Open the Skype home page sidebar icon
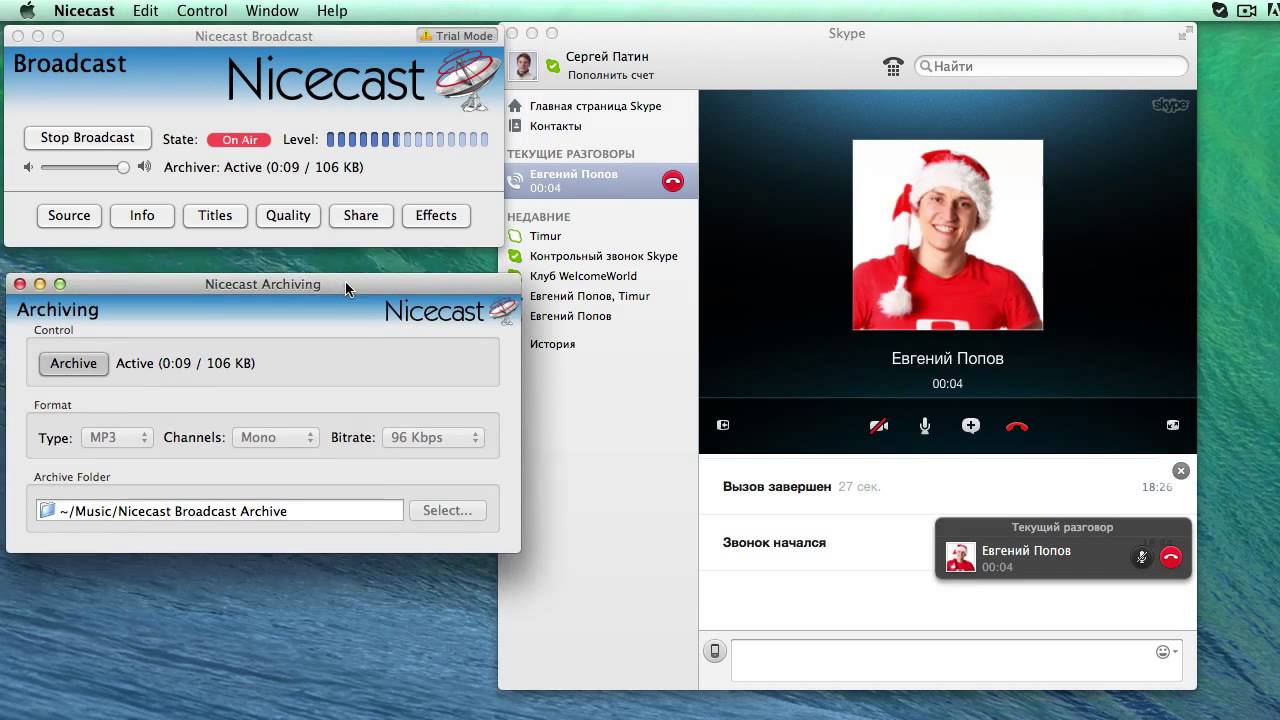This screenshot has width=1280, height=720. tap(515, 106)
